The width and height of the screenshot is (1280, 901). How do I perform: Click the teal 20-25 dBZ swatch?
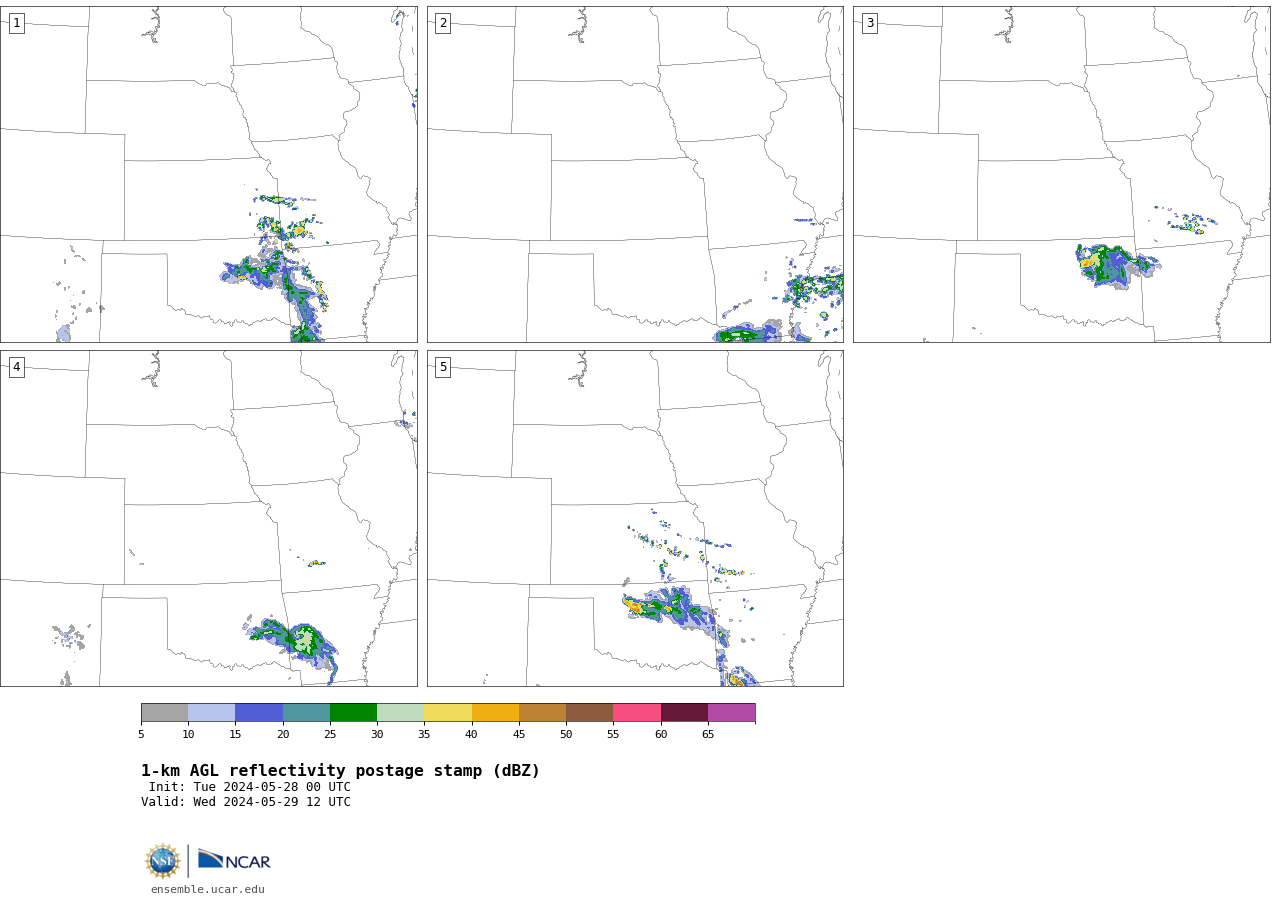click(x=306, y=712)
